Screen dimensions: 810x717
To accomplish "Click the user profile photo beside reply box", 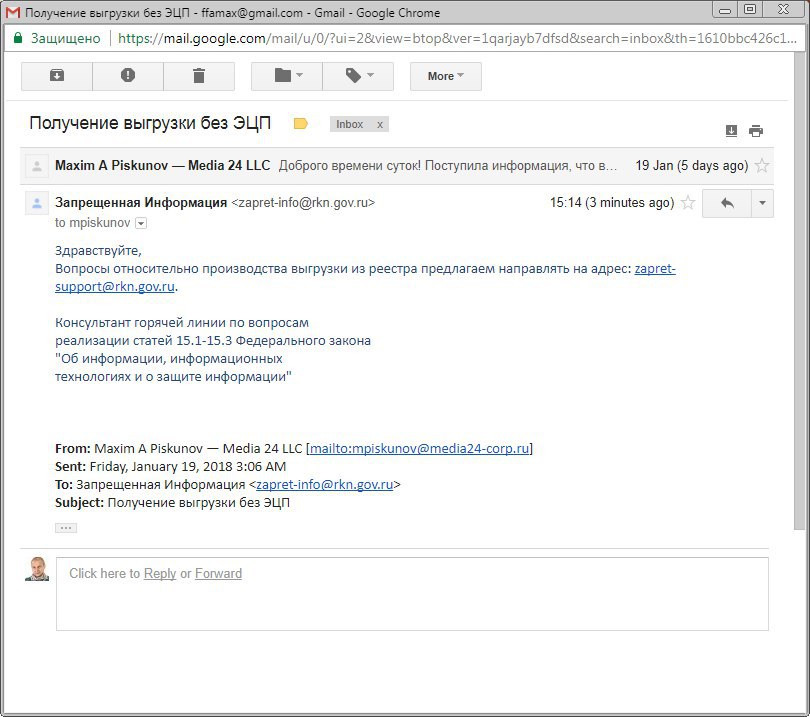I will click(x=37, y=569).
